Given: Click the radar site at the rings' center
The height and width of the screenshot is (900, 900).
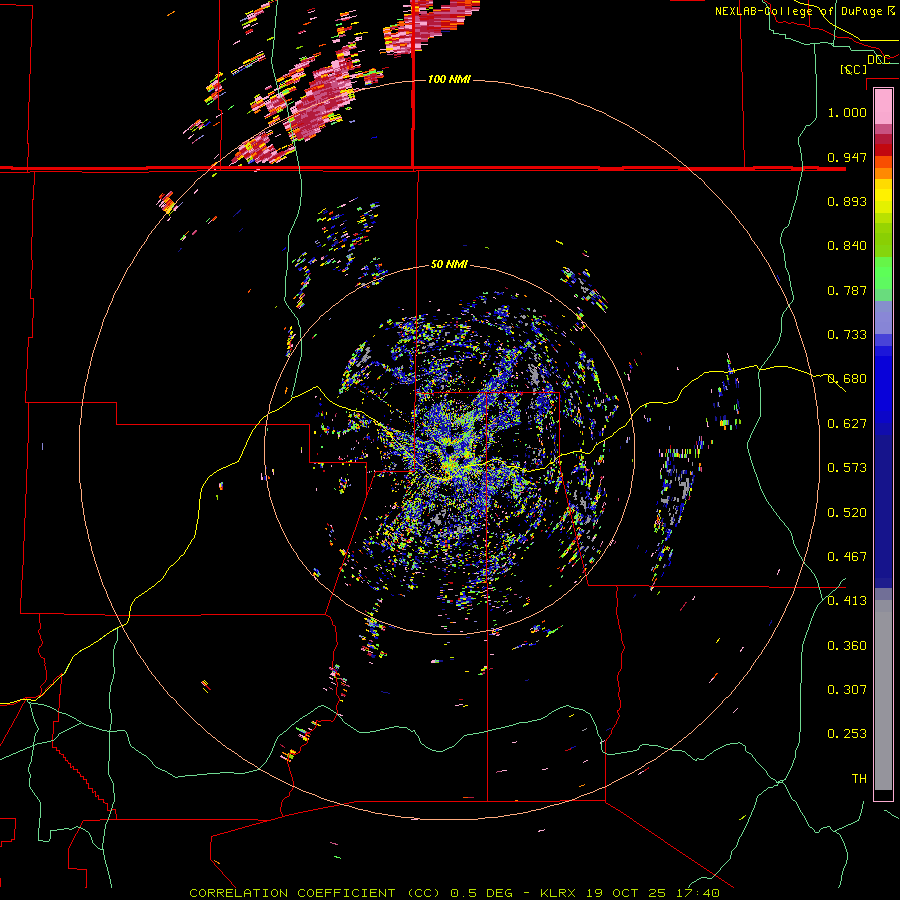Looking at the screenshot, I should tap(449, 449).
